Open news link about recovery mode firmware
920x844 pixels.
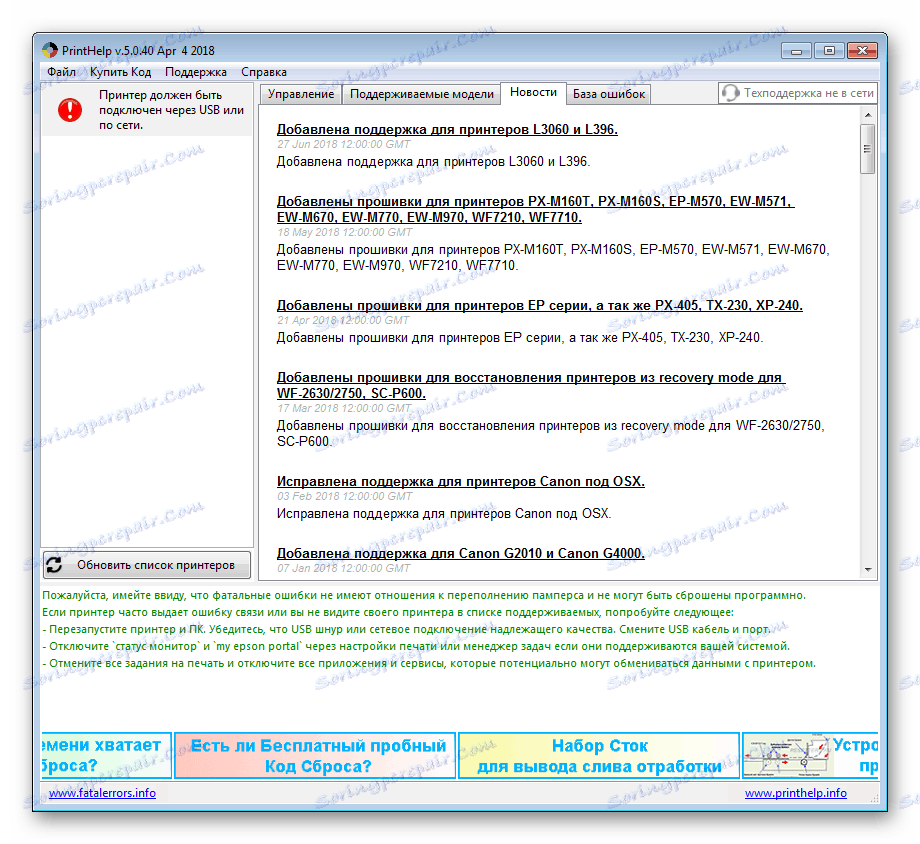click(531, 385)
